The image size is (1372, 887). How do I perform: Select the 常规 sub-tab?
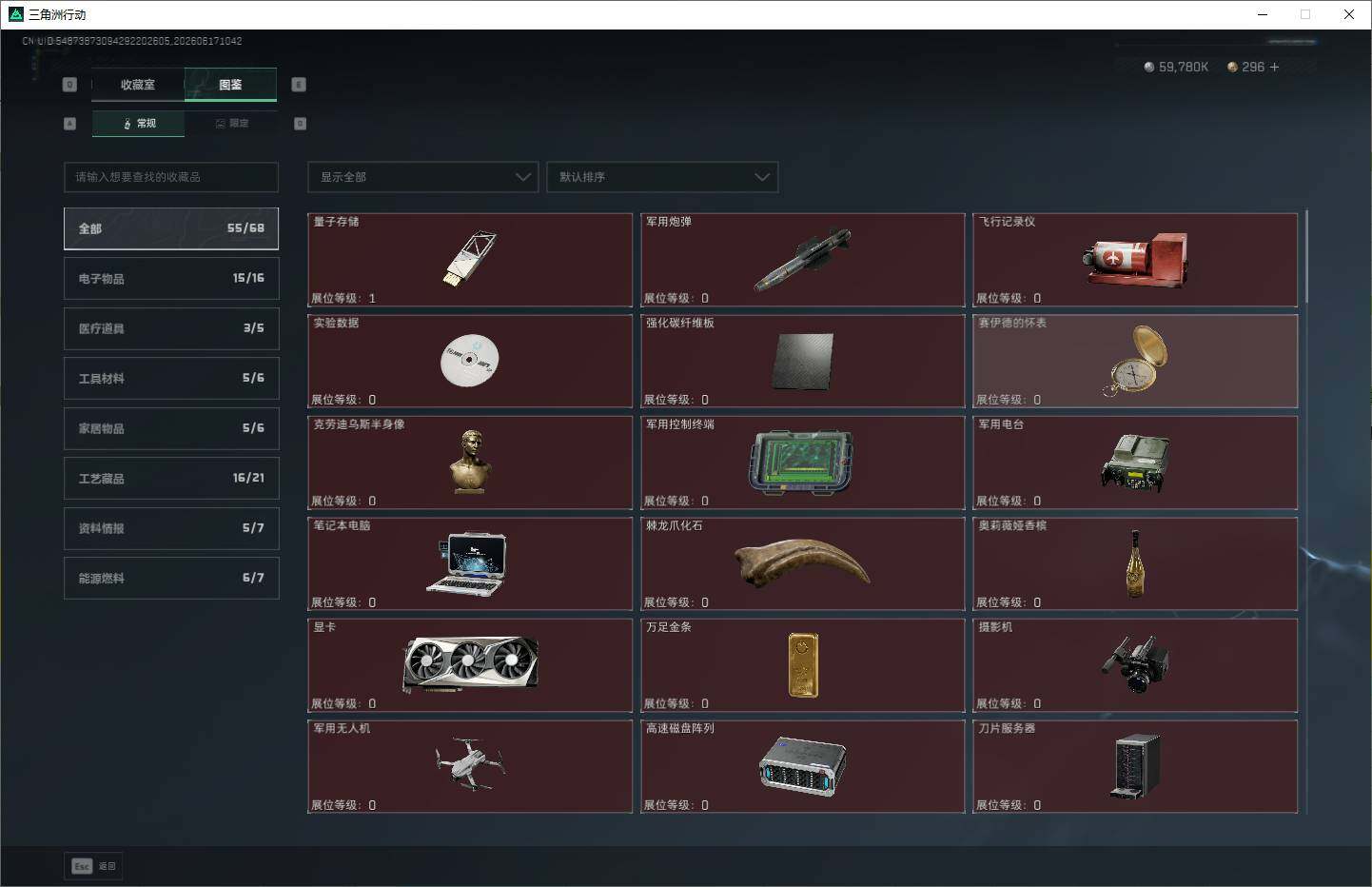pos(139,124)
